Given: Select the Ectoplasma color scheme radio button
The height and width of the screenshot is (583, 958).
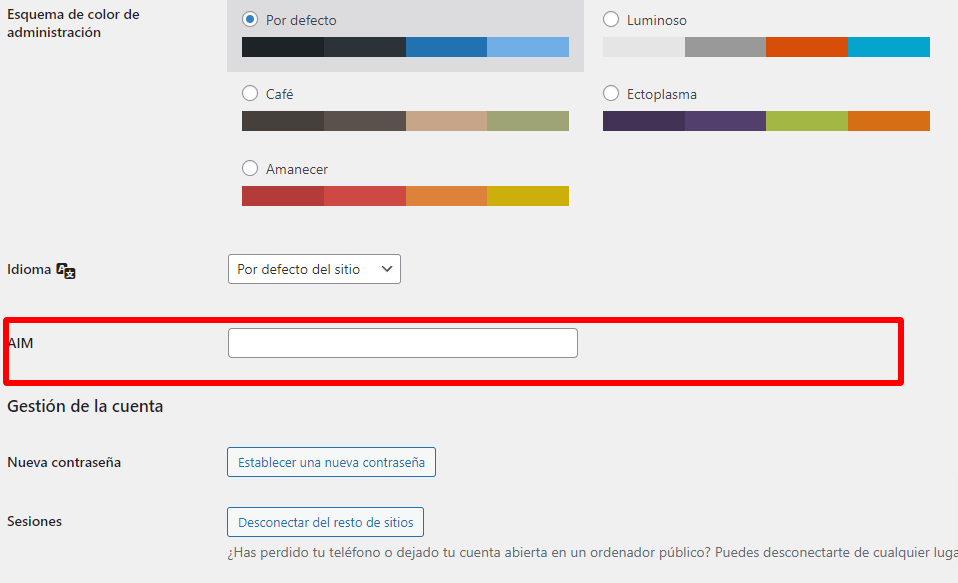Looking at the screenshot, I should click(610, 94).
